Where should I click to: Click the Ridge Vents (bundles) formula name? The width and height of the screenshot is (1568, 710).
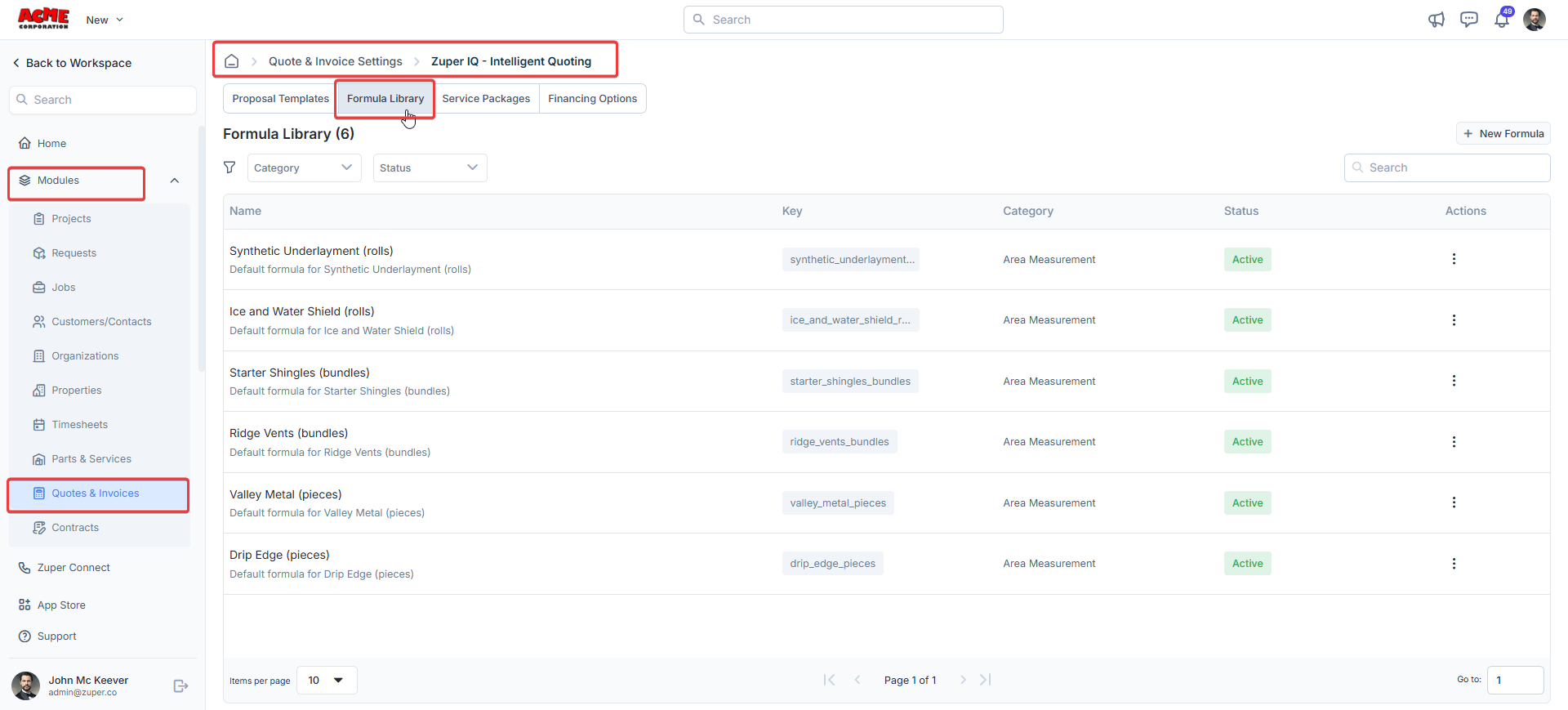point(289,433)
